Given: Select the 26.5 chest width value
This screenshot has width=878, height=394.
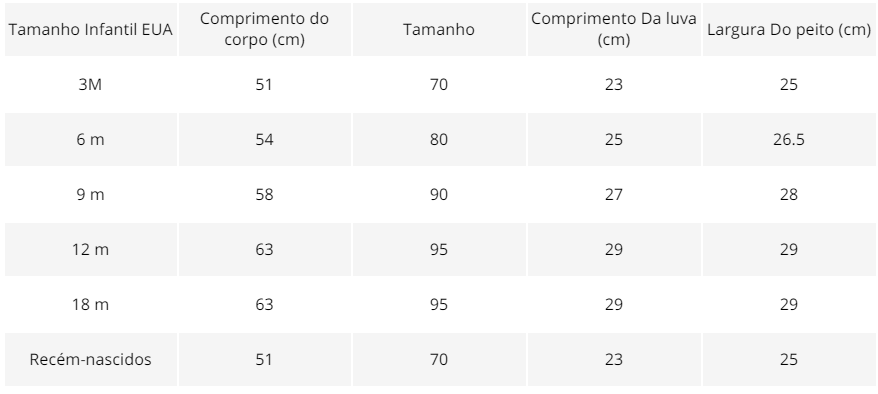Looking at the screenshot, I should [788, 139].
